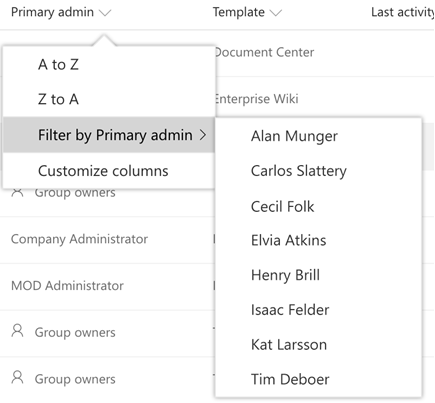Click the Document Center template cell

tap(264, 52)
